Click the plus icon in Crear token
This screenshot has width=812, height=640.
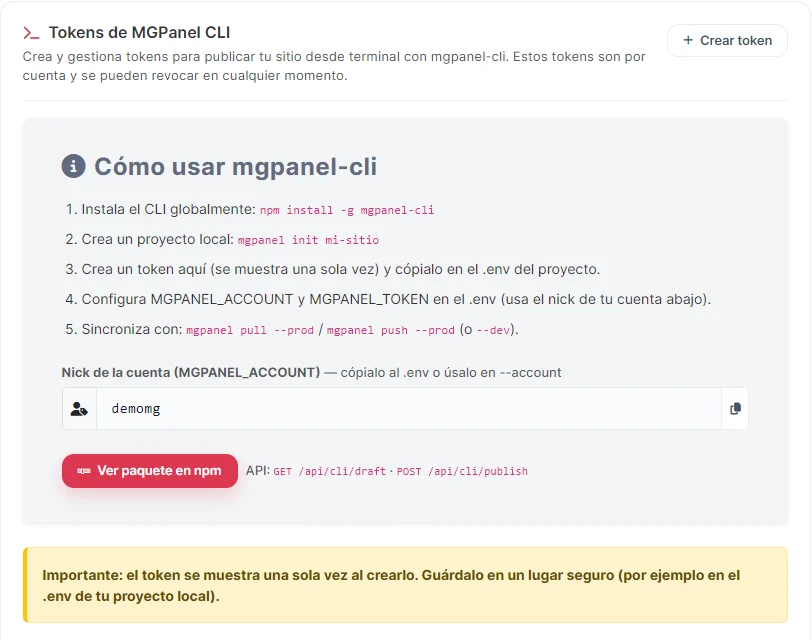tap(688, 40)
